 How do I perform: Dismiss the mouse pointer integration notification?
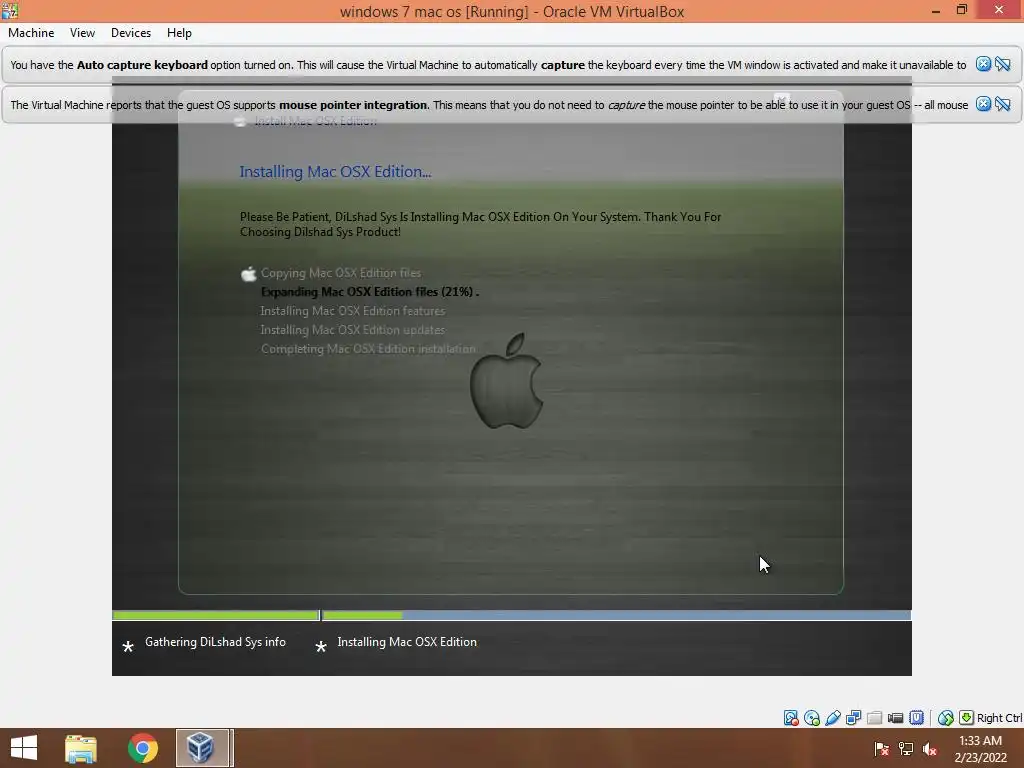(x=983, y=104)
